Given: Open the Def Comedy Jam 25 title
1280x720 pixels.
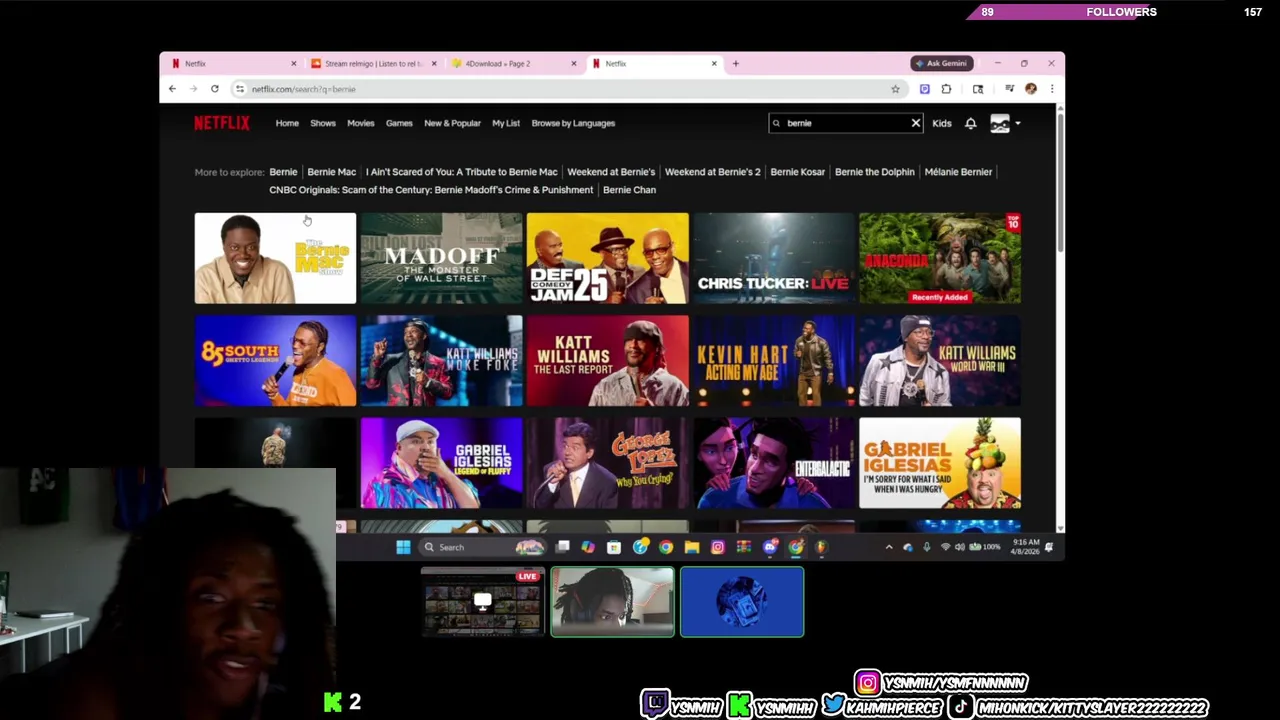Looking at the screenshot, I should click(x=607, y=258).
